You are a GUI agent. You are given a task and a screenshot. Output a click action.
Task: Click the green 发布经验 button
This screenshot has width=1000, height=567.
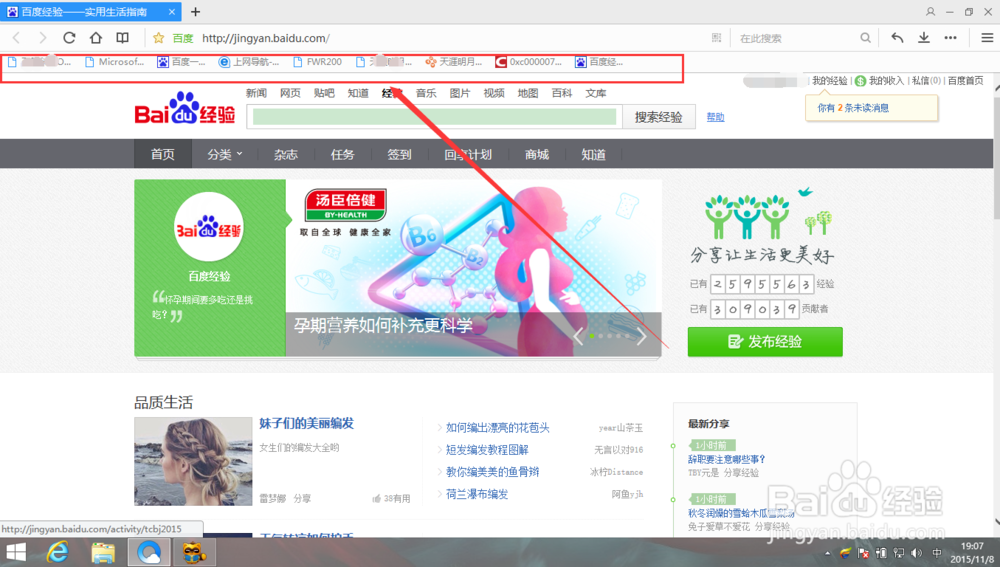[x=765, y=342]
